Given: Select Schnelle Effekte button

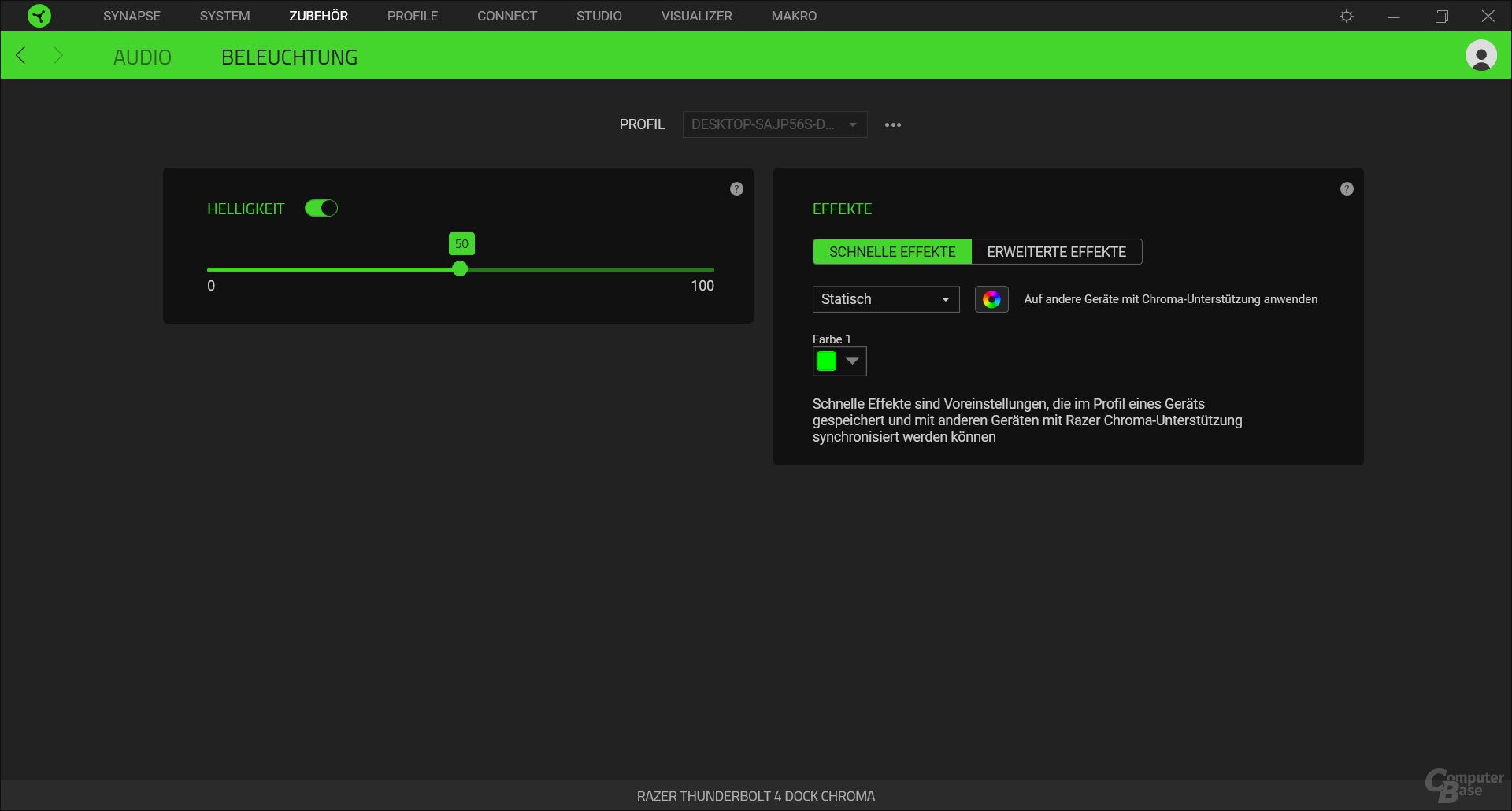Looking at the screenshot, I should point(892,252).
